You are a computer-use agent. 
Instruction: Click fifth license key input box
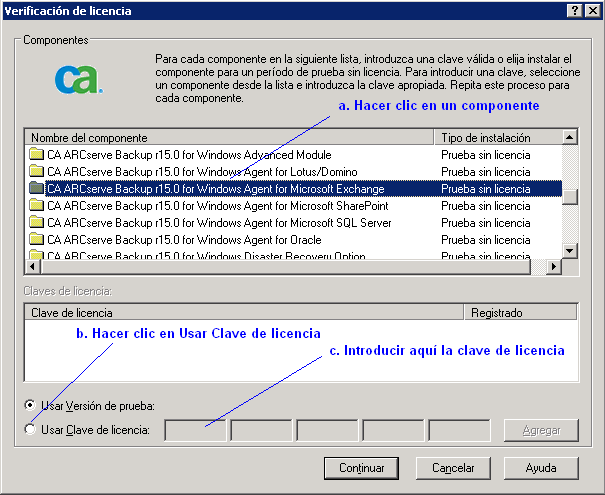coord(459,430)
